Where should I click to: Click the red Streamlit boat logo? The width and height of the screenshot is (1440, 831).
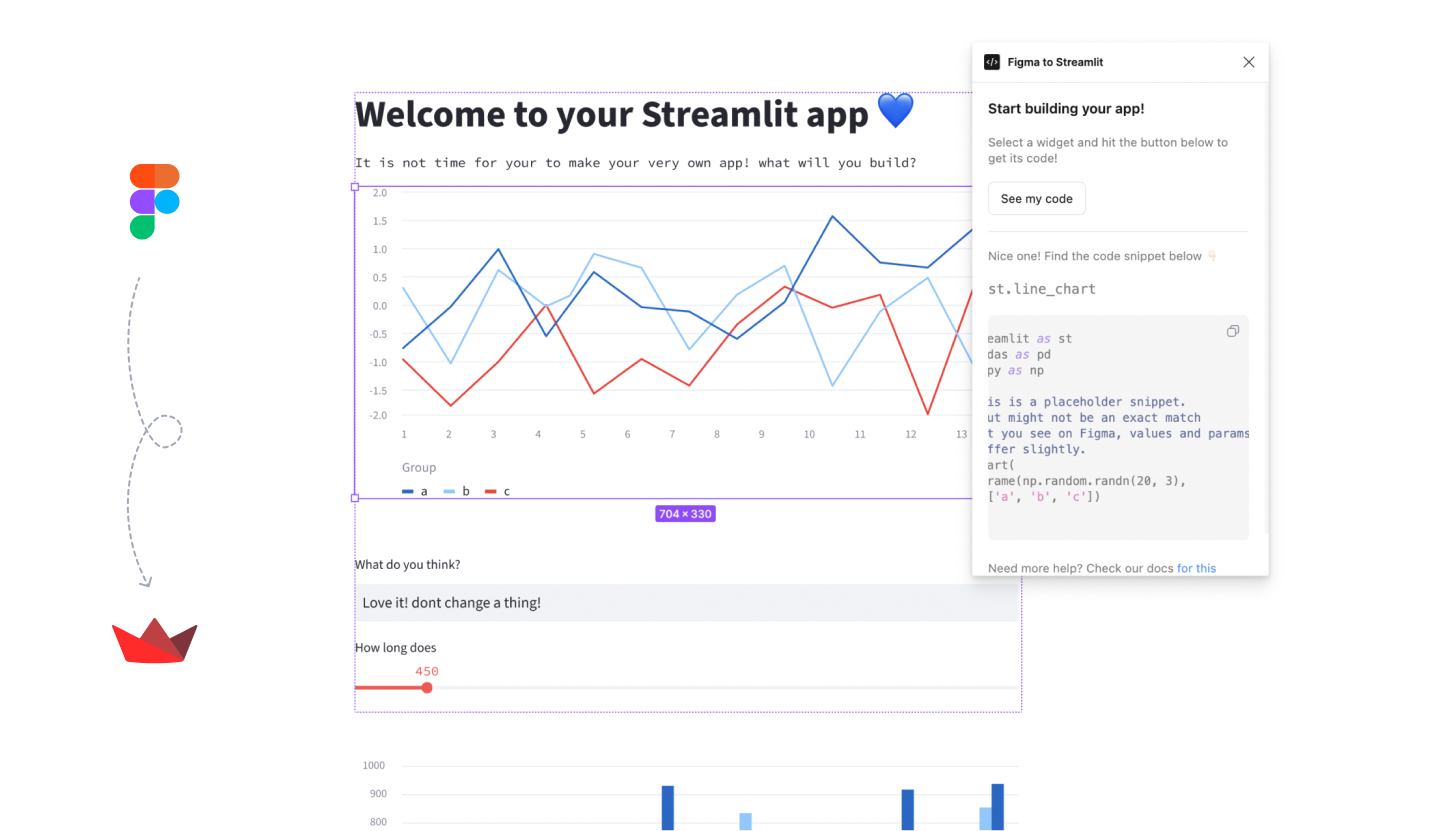coord(154,640)
